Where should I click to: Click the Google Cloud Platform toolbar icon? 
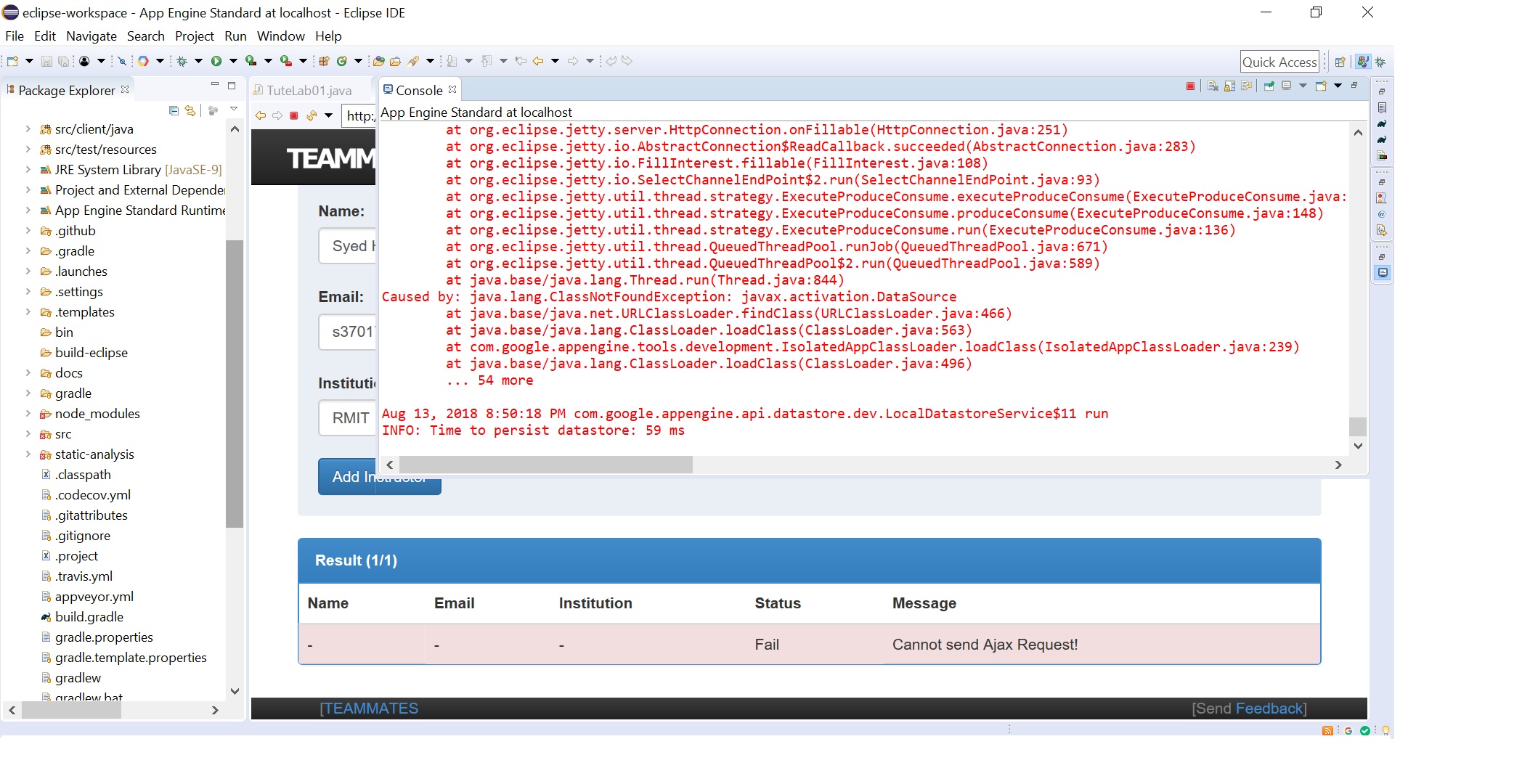(144, 61)
